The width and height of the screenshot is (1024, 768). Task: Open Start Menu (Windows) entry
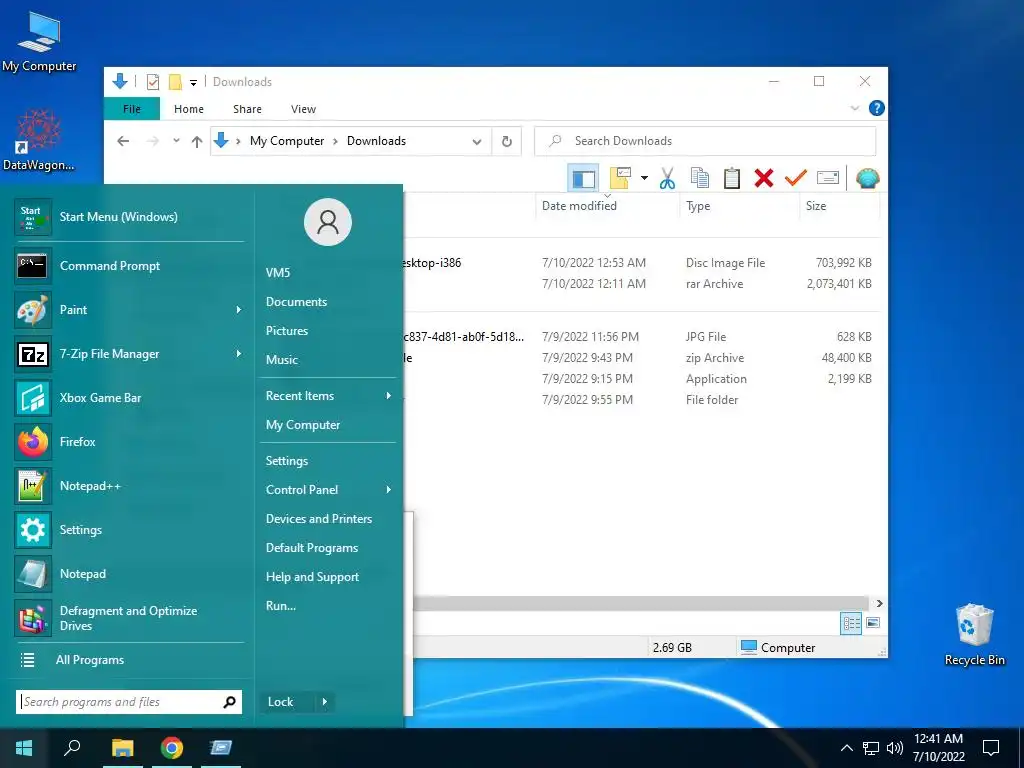129,217
